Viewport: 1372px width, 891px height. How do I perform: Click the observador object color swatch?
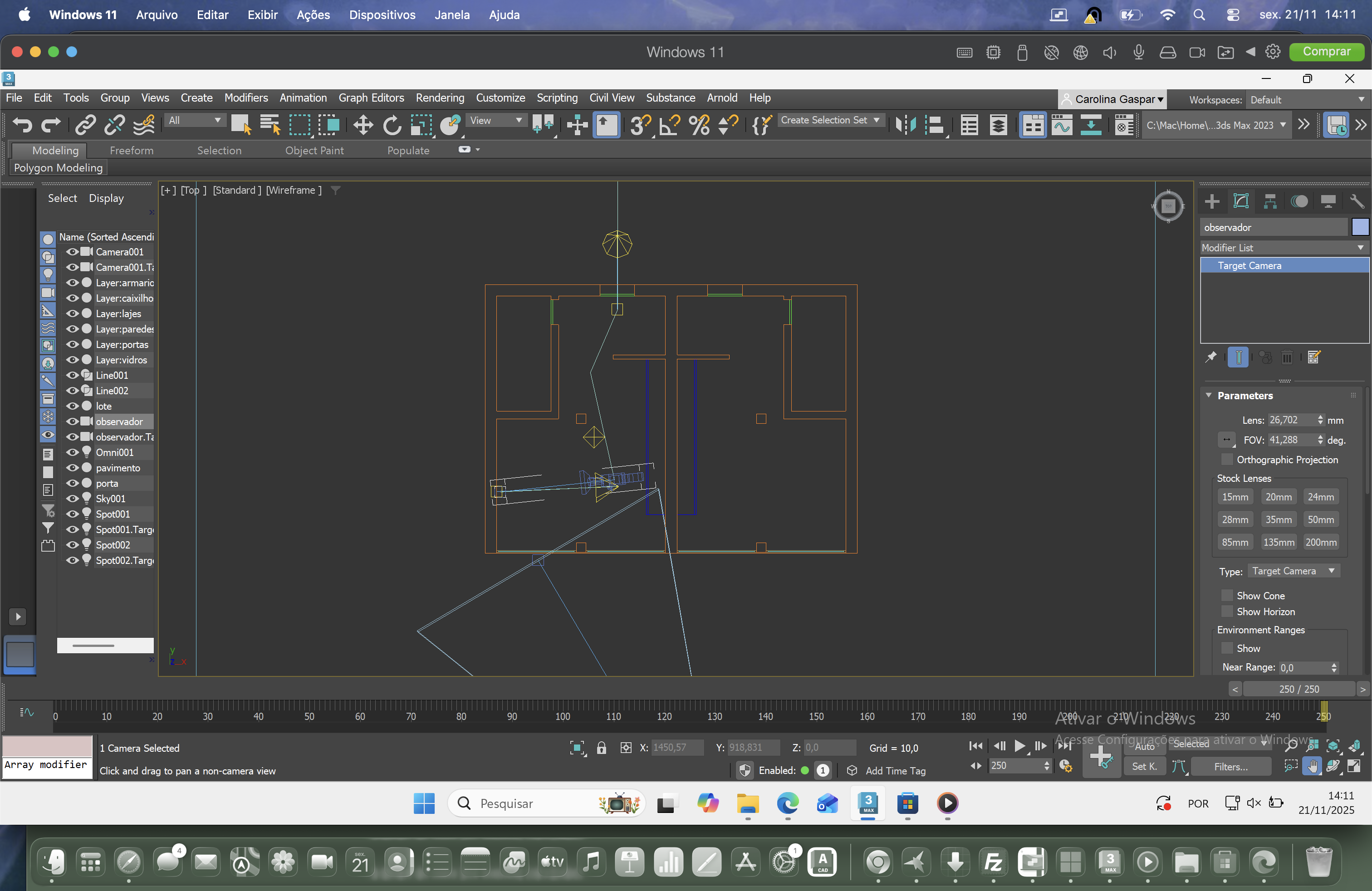click(1359, 227)
